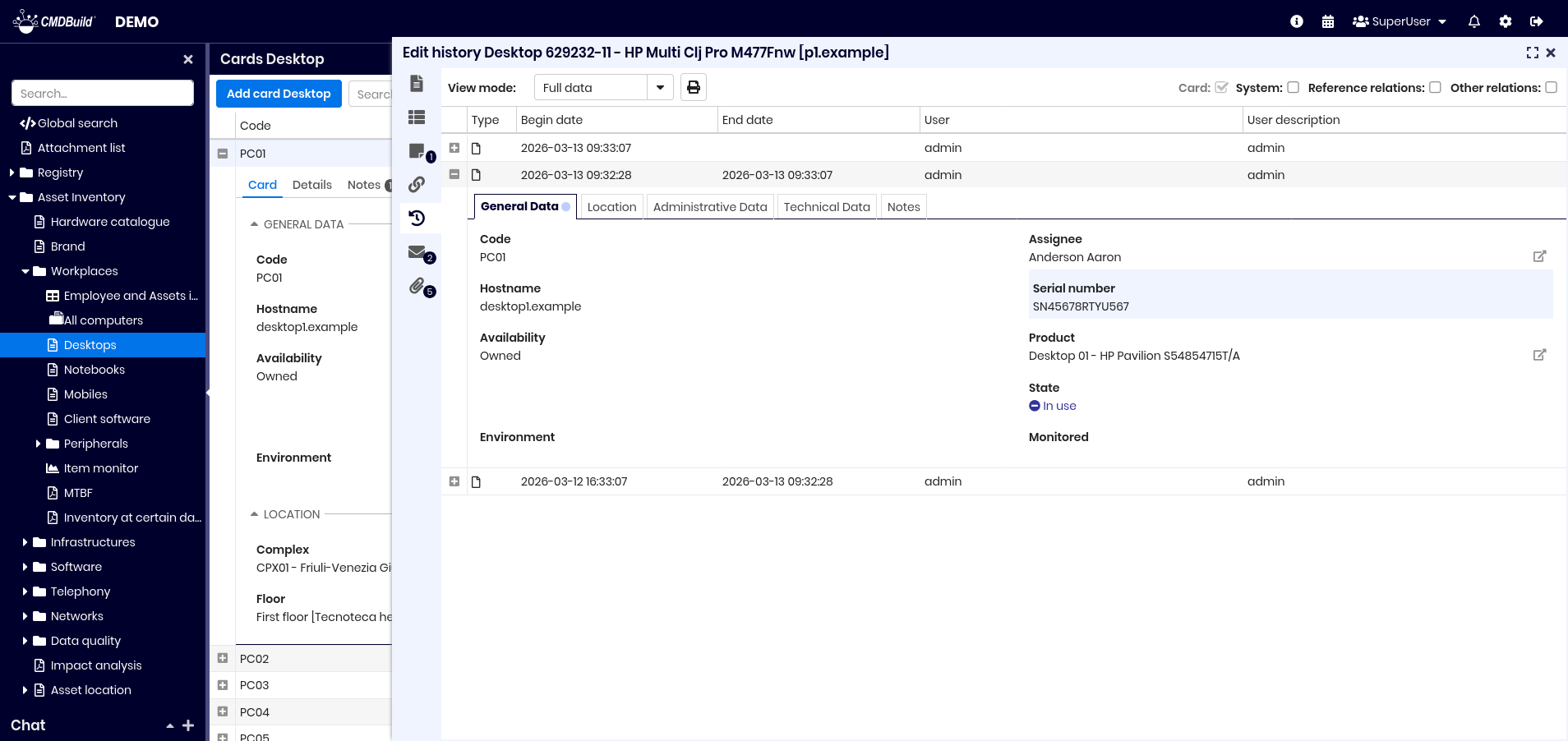Open the Relations link icon in side strip

417,184
